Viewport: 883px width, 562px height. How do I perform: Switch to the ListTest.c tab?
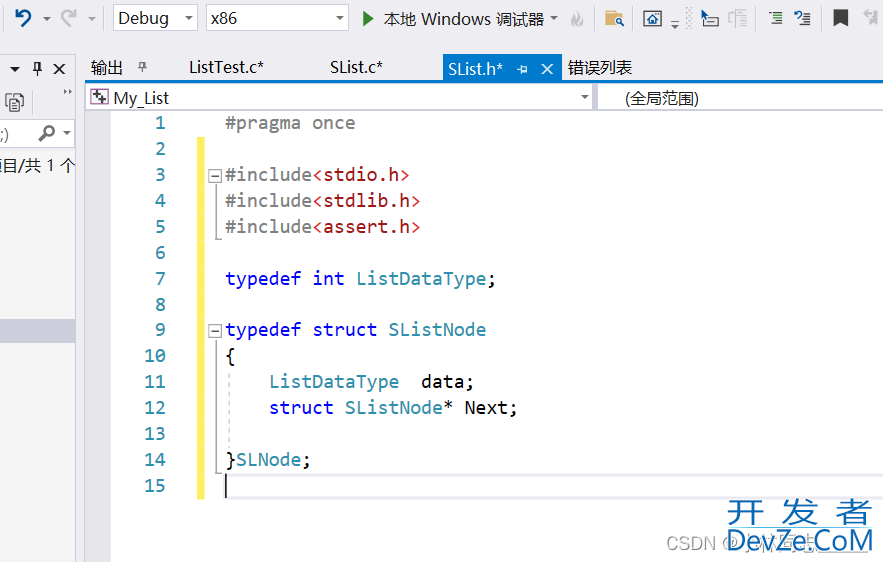226,68
